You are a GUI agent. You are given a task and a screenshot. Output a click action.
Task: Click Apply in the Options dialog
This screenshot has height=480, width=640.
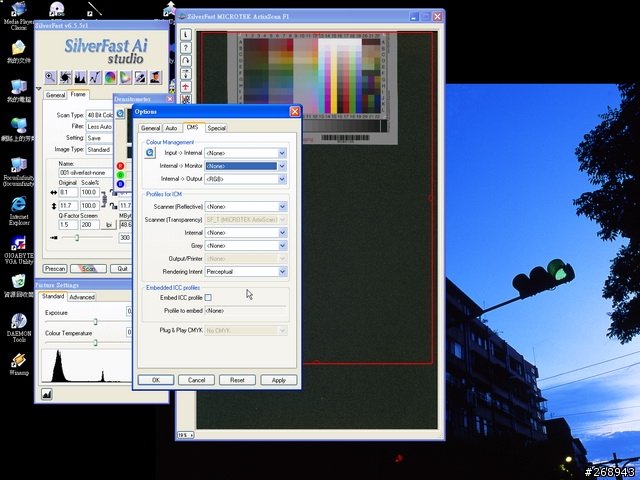coord(279,380)
